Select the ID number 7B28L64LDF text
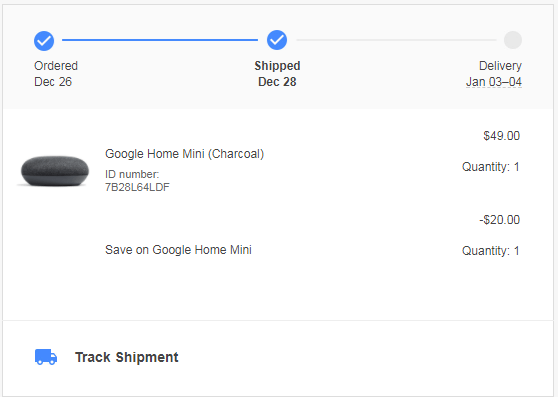The width and height of the screenshot is (558, 397). tap(137, 187)
